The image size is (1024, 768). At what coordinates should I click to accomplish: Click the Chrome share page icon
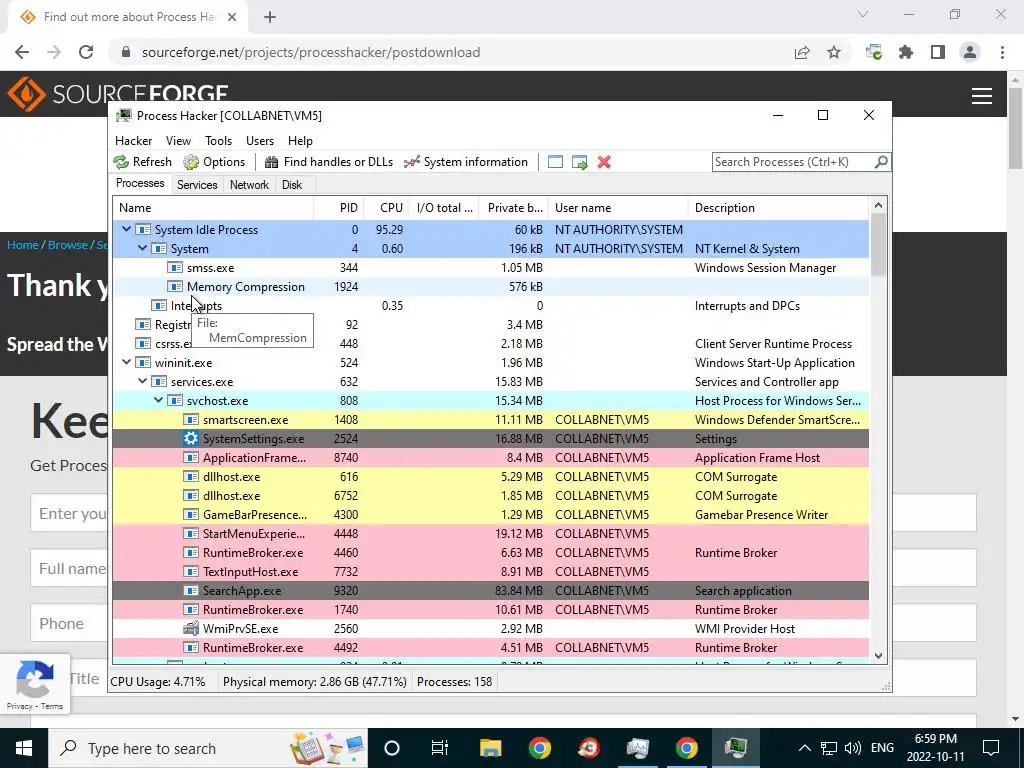802,52
